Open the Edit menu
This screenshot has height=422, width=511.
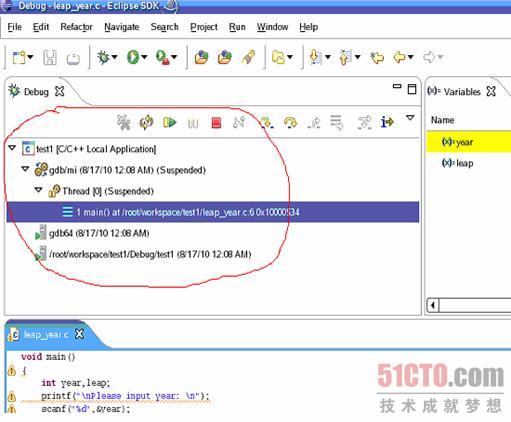(x=41, y=27)
